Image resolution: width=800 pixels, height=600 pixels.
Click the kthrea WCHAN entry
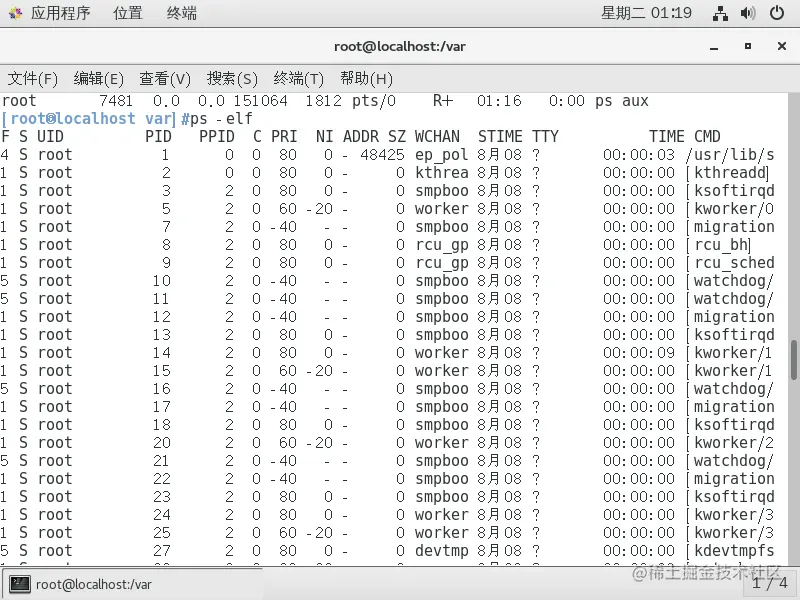tap(441, 172)
